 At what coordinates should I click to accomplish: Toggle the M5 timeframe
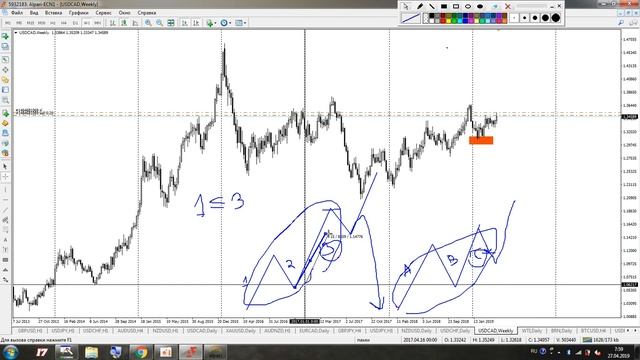(x=19, y=23)
